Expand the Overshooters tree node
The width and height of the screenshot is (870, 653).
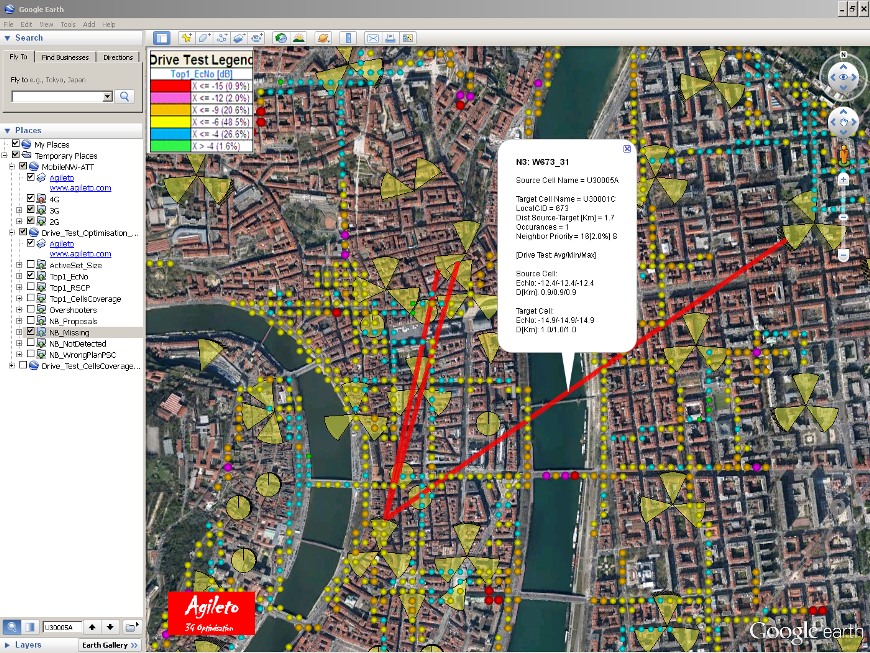tap(20, 310)
